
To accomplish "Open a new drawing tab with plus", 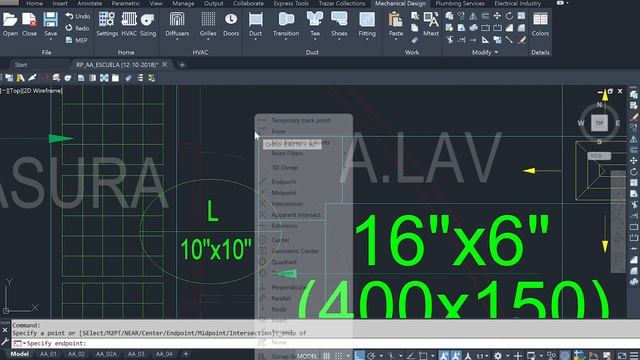I will coord(182,64).
